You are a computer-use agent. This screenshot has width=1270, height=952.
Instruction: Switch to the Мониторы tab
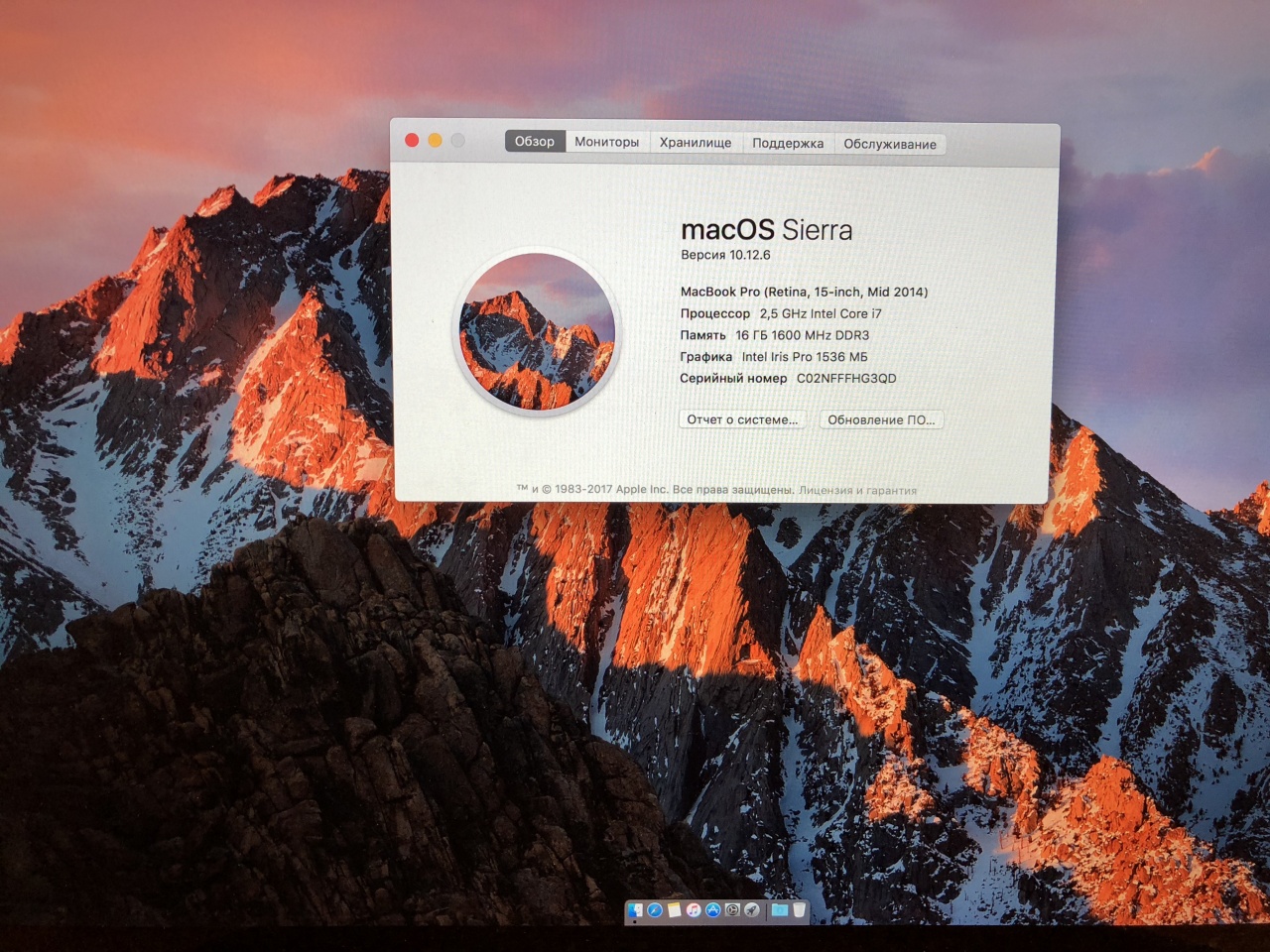606,143
